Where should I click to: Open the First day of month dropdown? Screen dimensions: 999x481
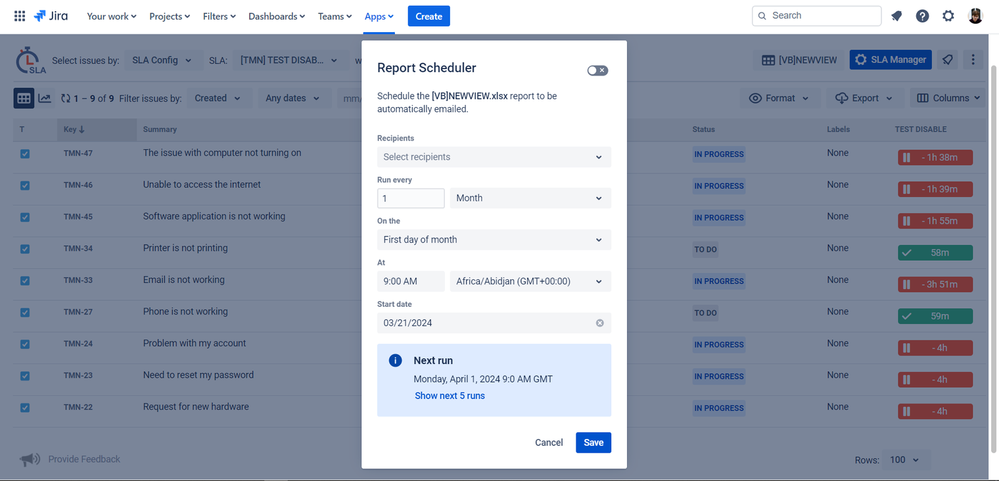(494, 240)
